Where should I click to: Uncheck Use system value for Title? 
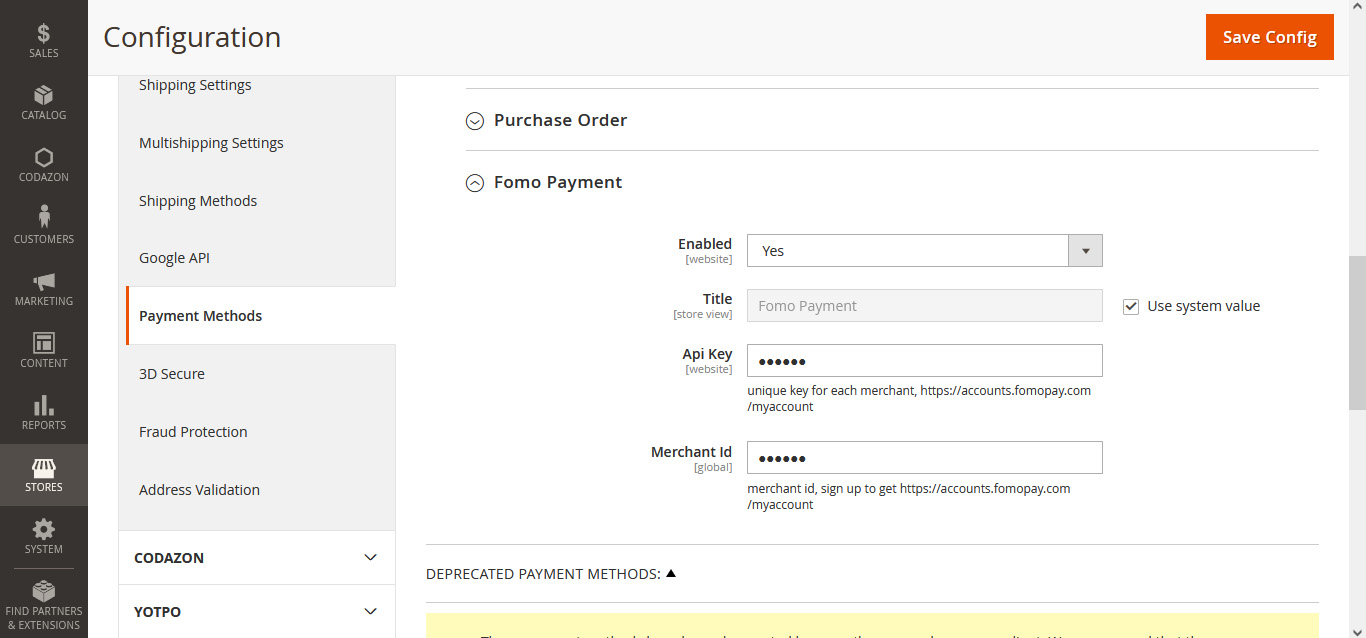1131,307
